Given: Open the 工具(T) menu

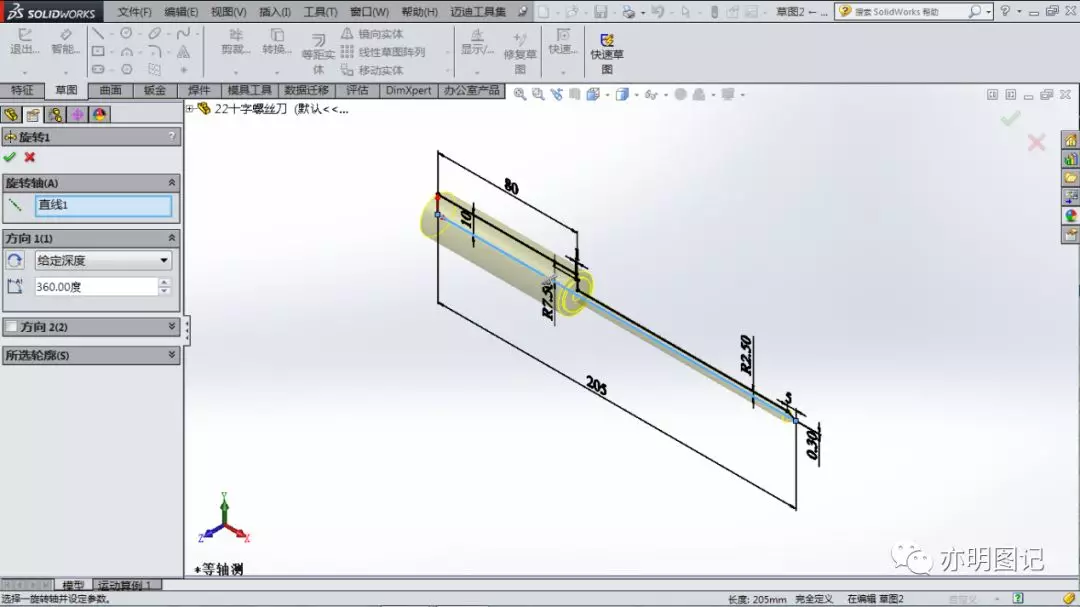Looking at the screenshot, I should pyautogui.click(x=320, y=12).
